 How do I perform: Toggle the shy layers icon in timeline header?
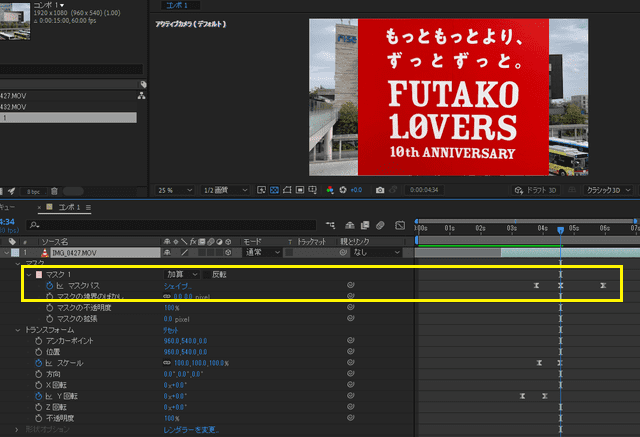(x=350, y=225)
